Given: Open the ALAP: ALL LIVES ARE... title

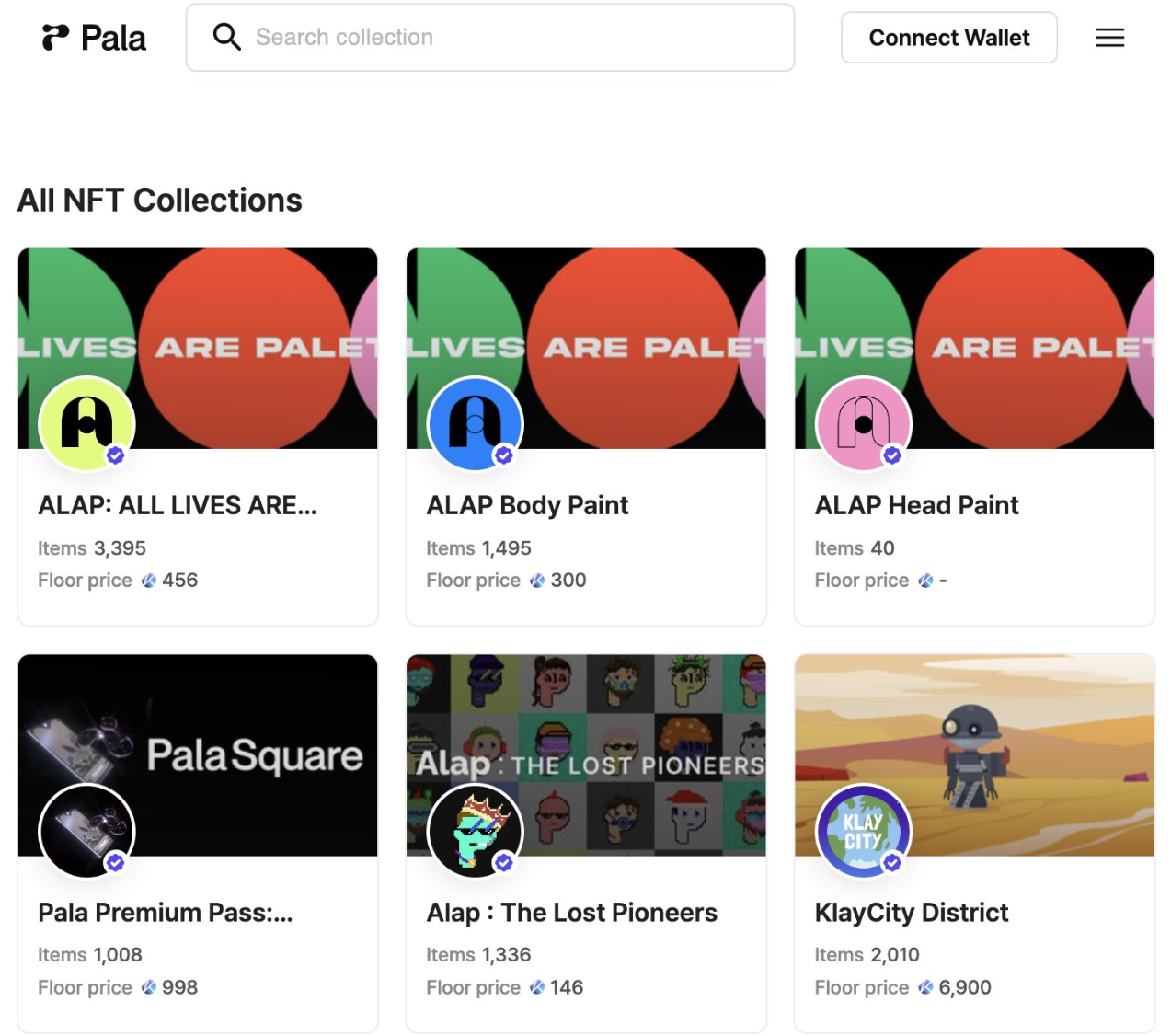Looking at the screenshot, I should pyautogui.click(x=178, y=505).
